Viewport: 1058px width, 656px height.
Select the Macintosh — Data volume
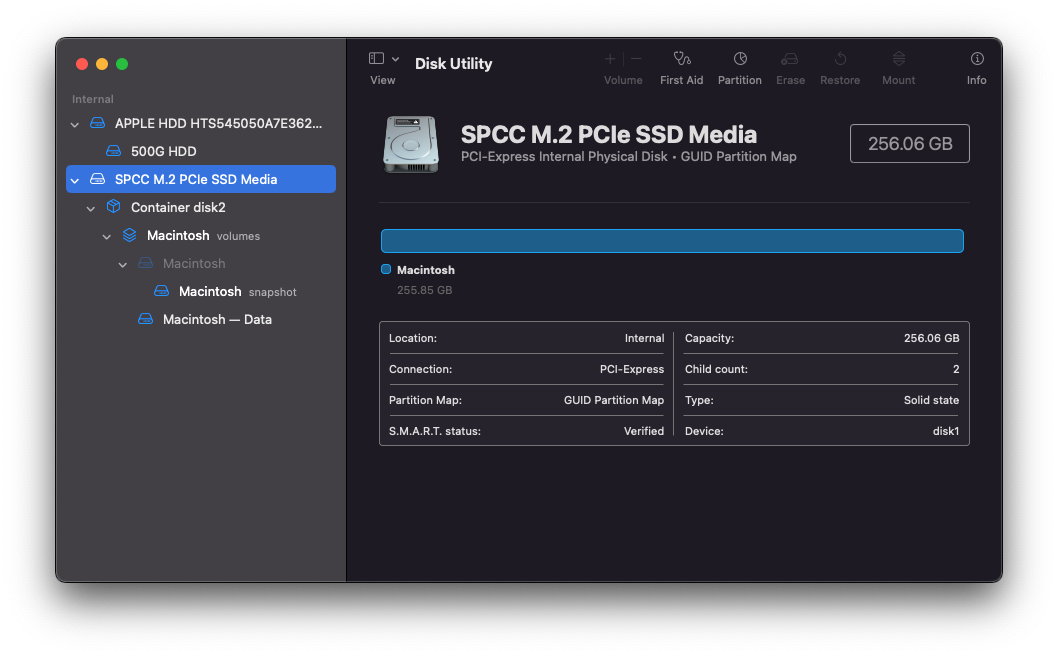pos(217,319)
